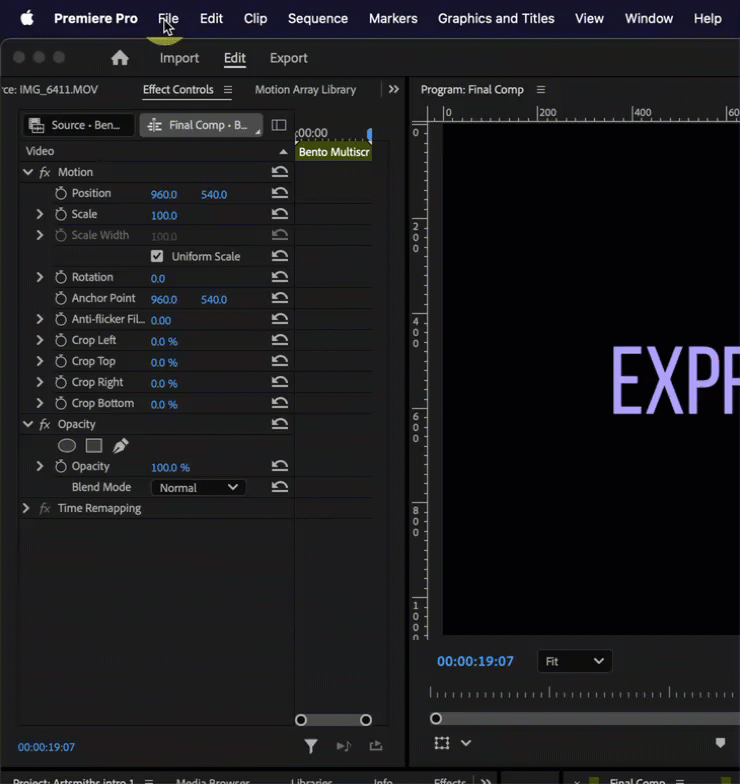Edit the Scale value field
Screen dimensions: 740x784
coord(163,215)
